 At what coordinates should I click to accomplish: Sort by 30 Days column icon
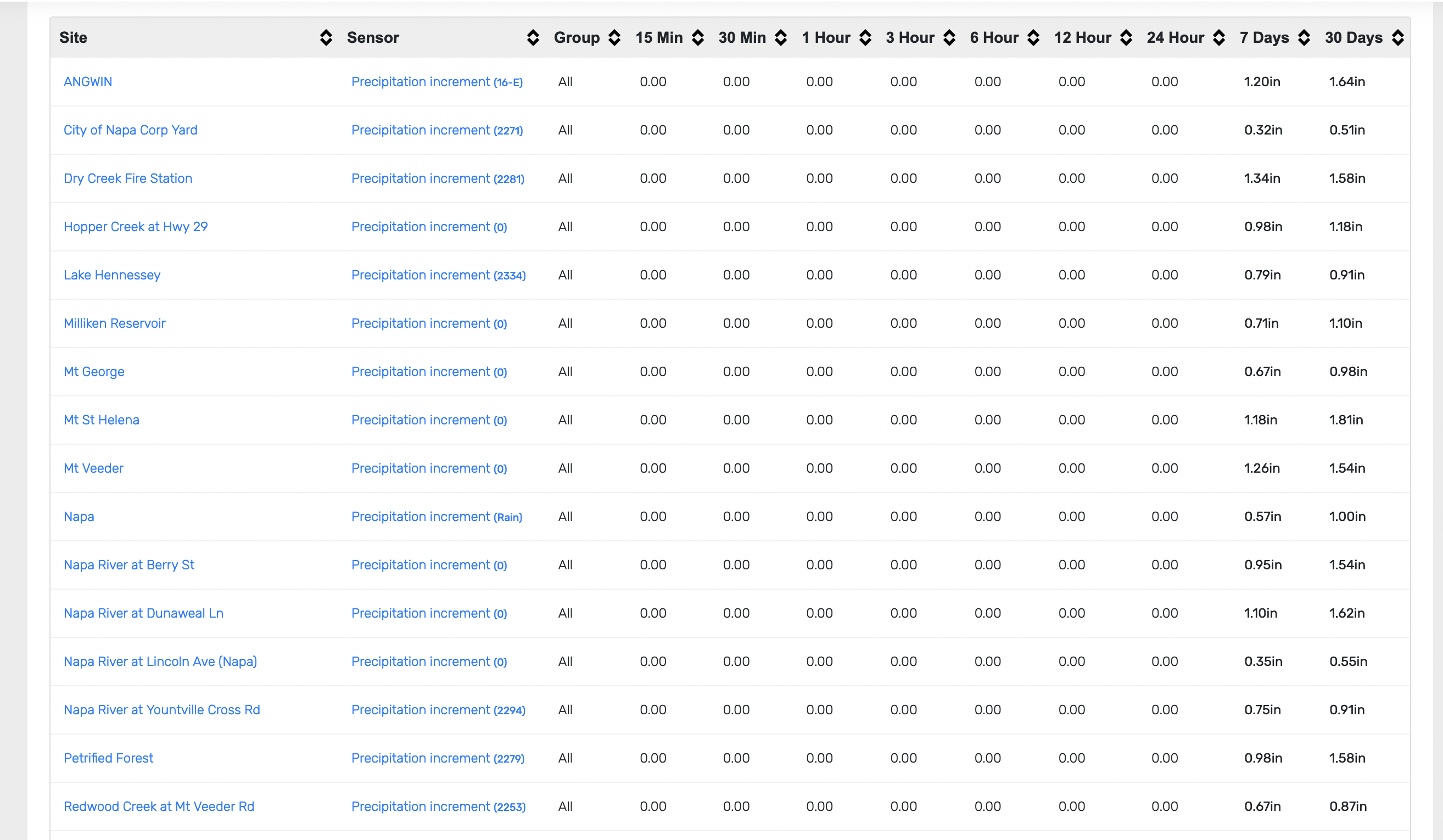1398,38
